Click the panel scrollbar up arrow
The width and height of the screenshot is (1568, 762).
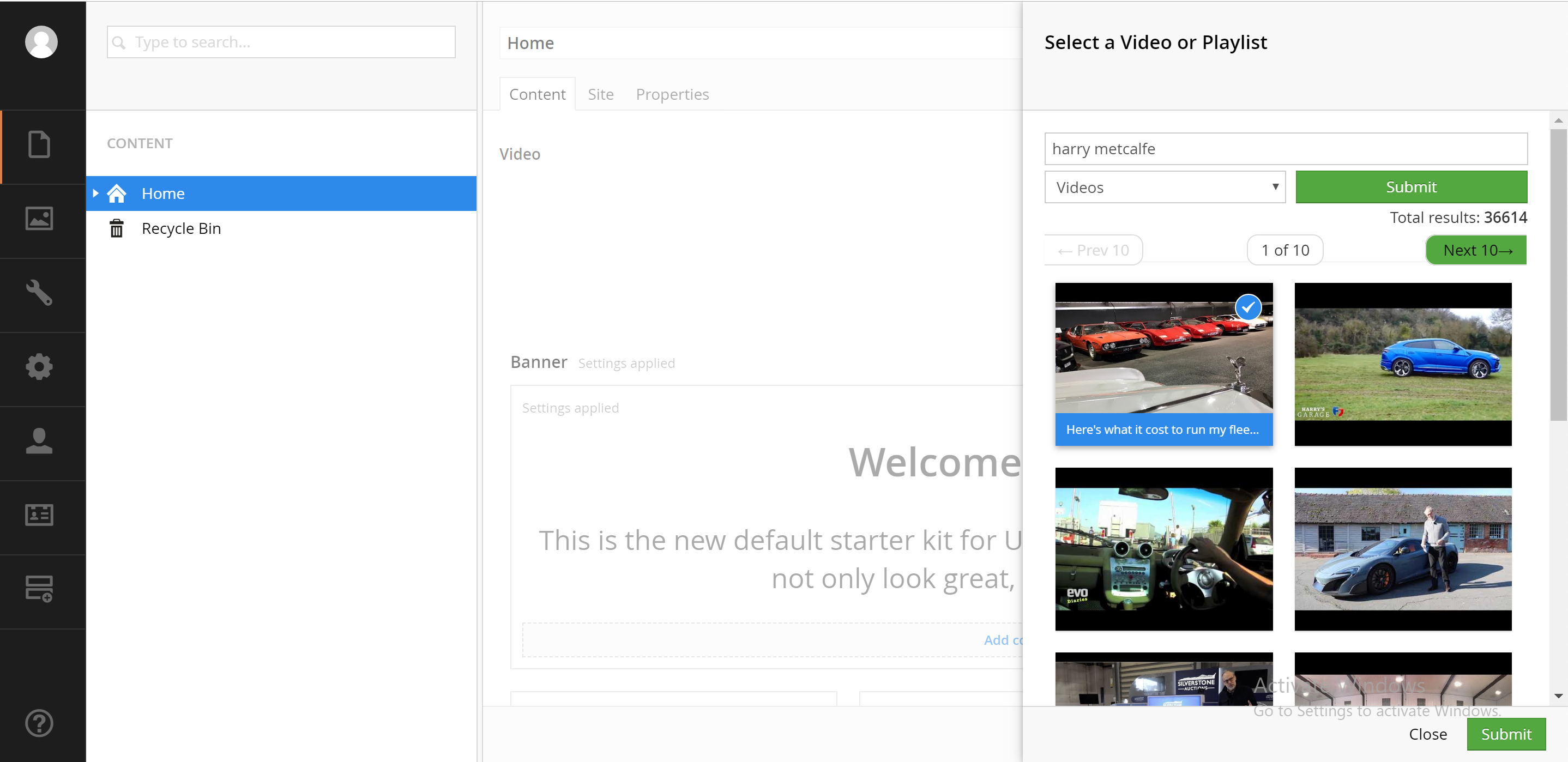point(1558,120)
